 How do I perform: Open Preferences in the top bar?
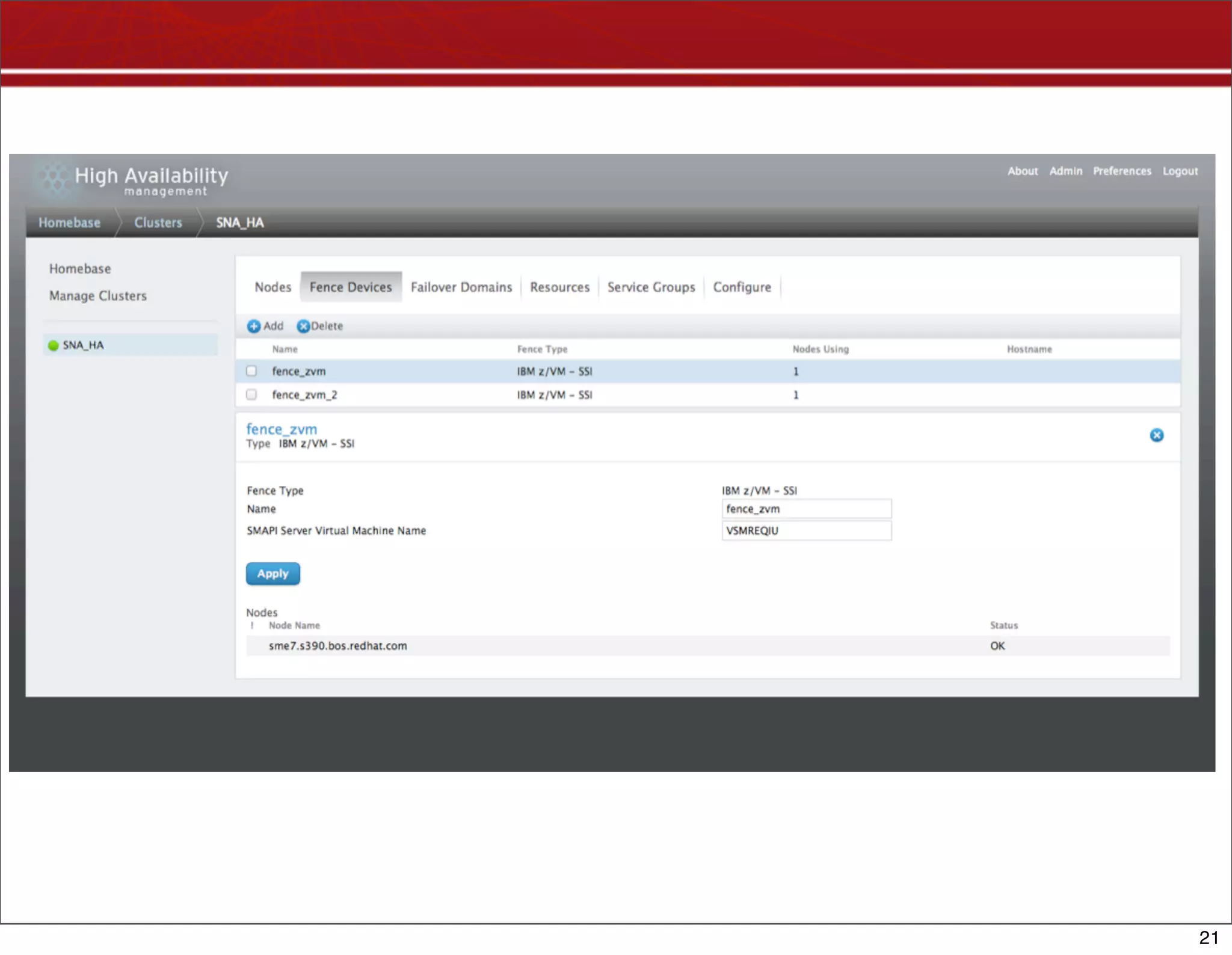(x=1122, y=171)
